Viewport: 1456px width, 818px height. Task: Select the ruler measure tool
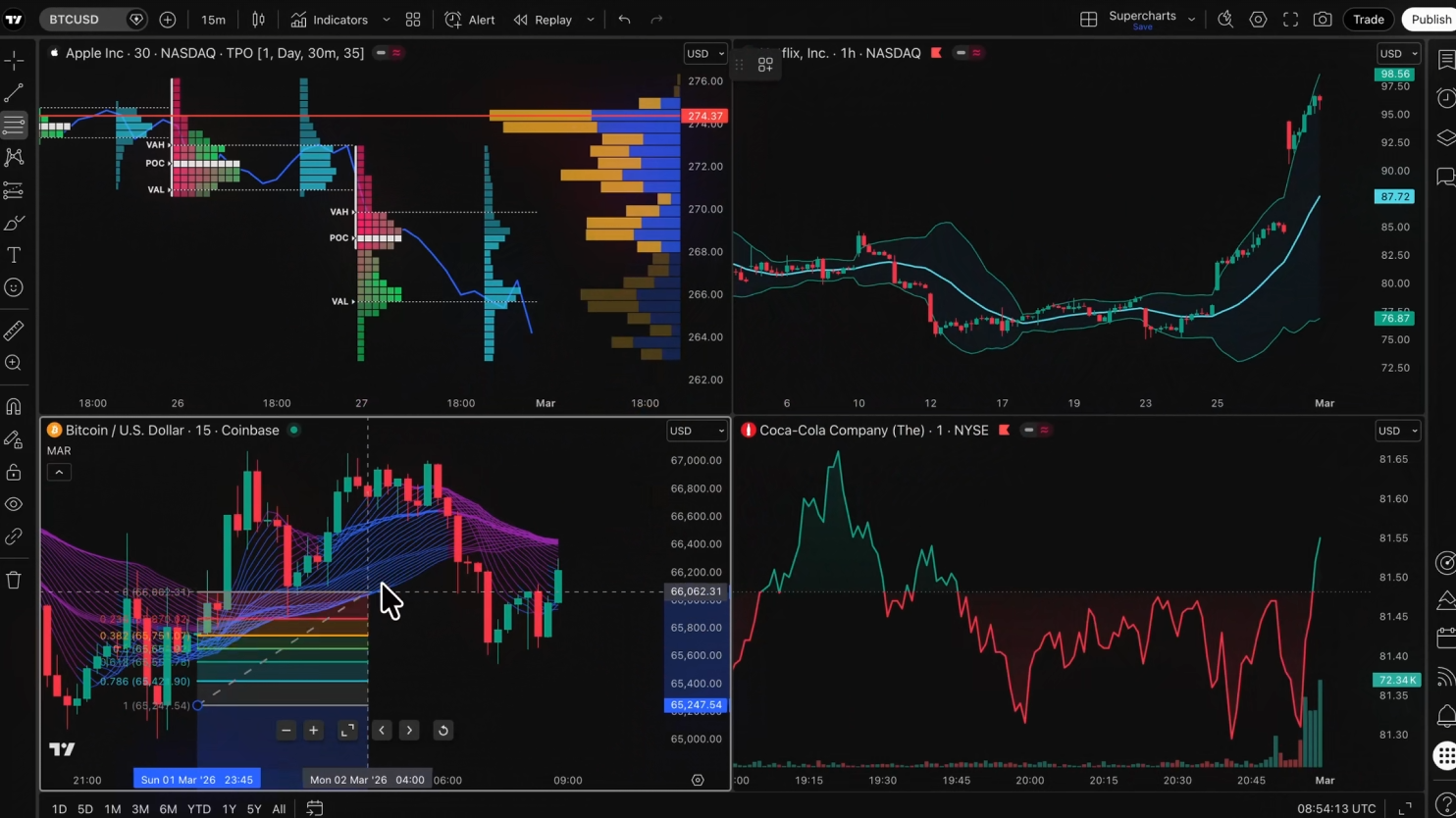14,331
